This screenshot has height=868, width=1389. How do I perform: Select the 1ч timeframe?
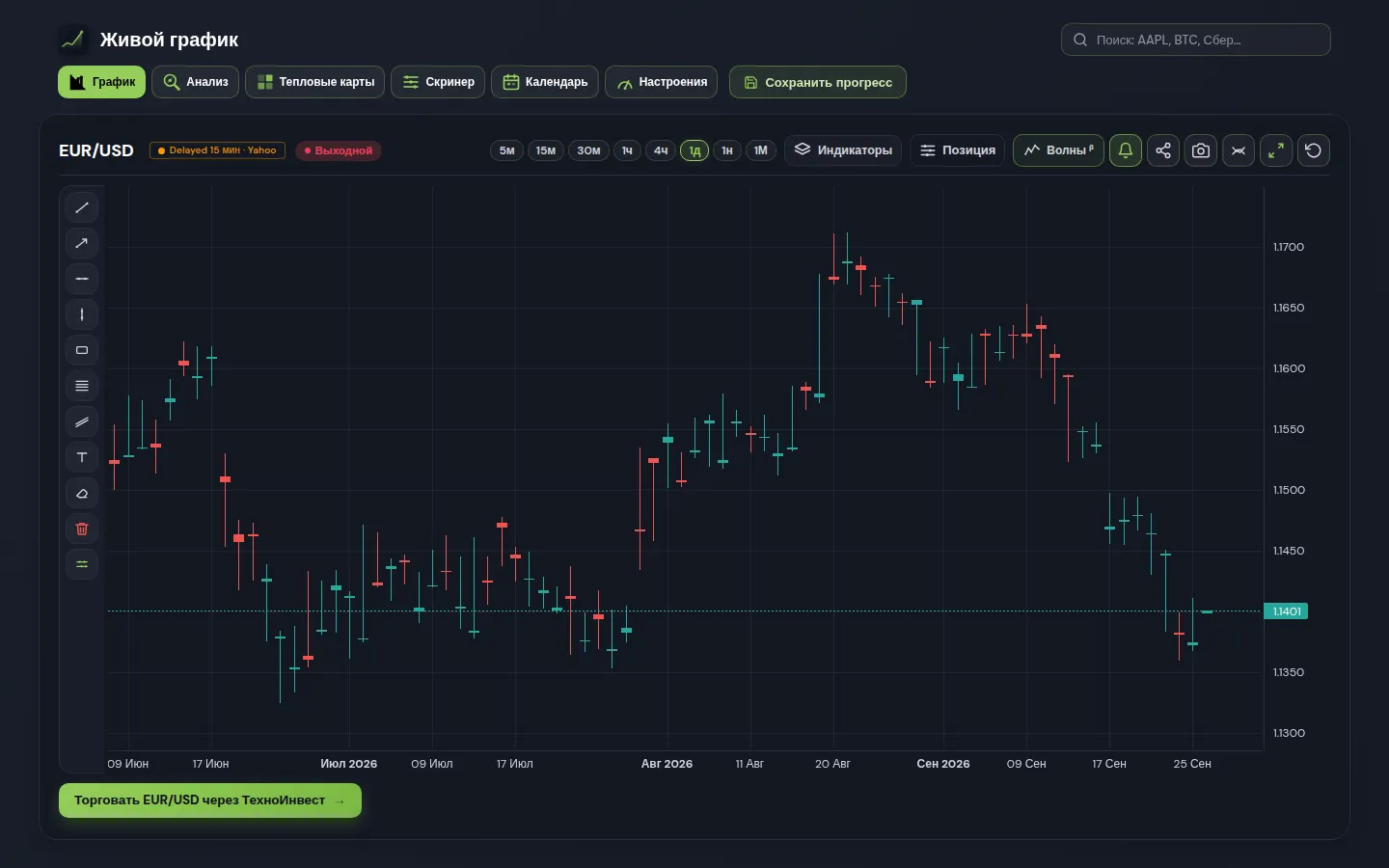pyautogui.click(x=627, y=150)
